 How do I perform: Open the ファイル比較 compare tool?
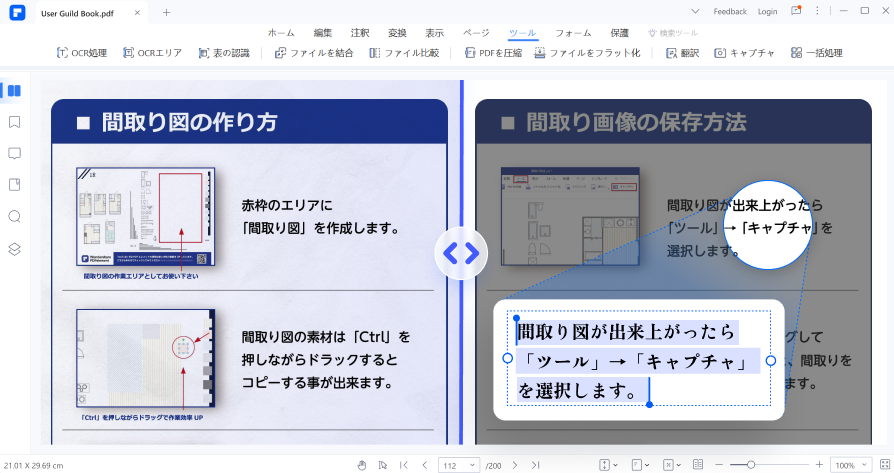(x=404, y=53)
